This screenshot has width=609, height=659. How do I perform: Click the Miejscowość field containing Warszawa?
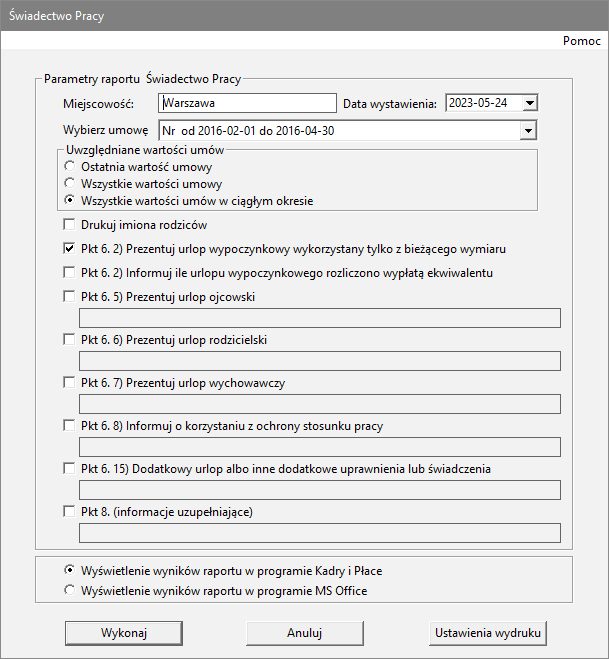(x=247, y=103)
